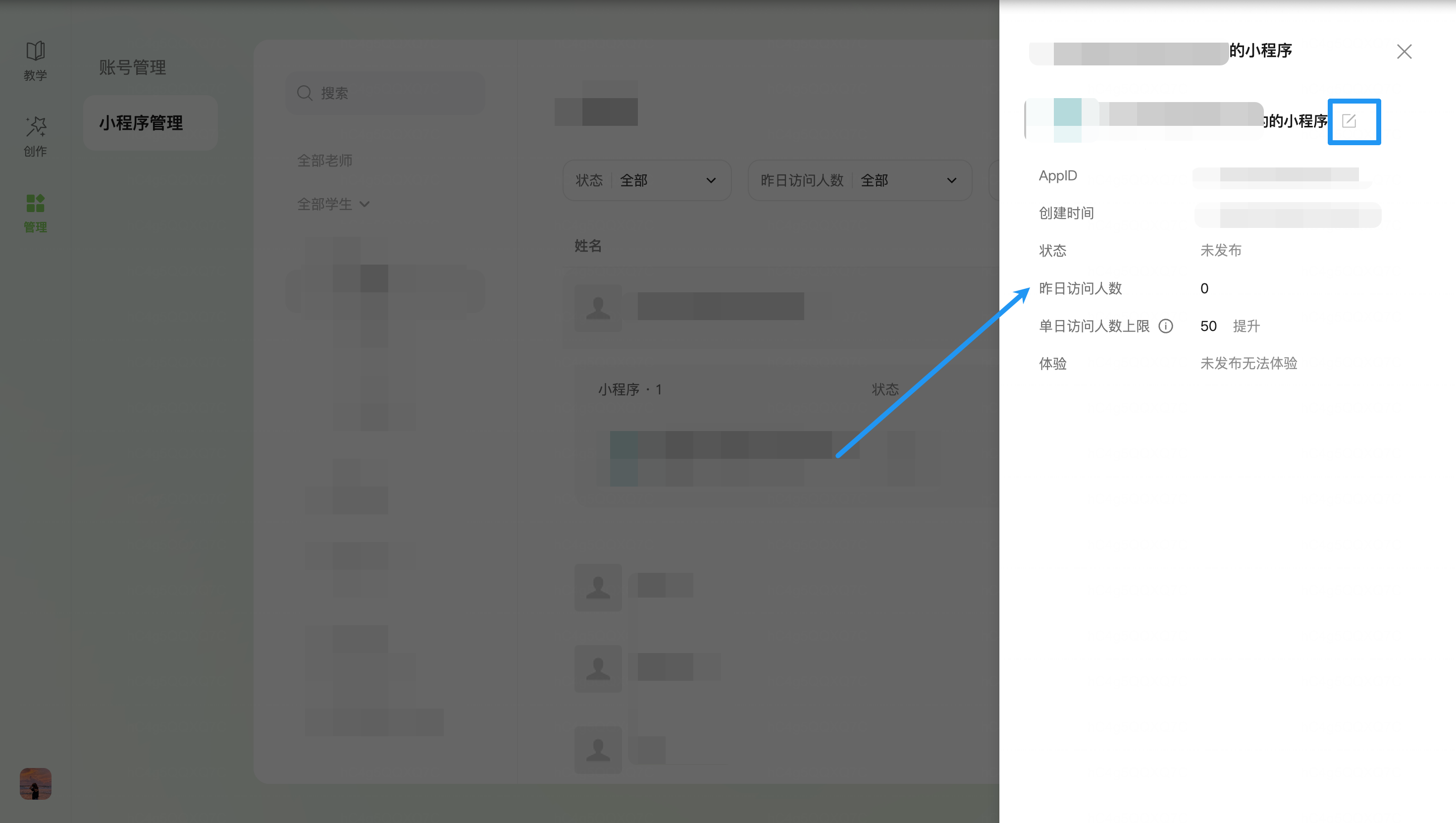Focus the 搜索 input field

click(x=396, y=93)
